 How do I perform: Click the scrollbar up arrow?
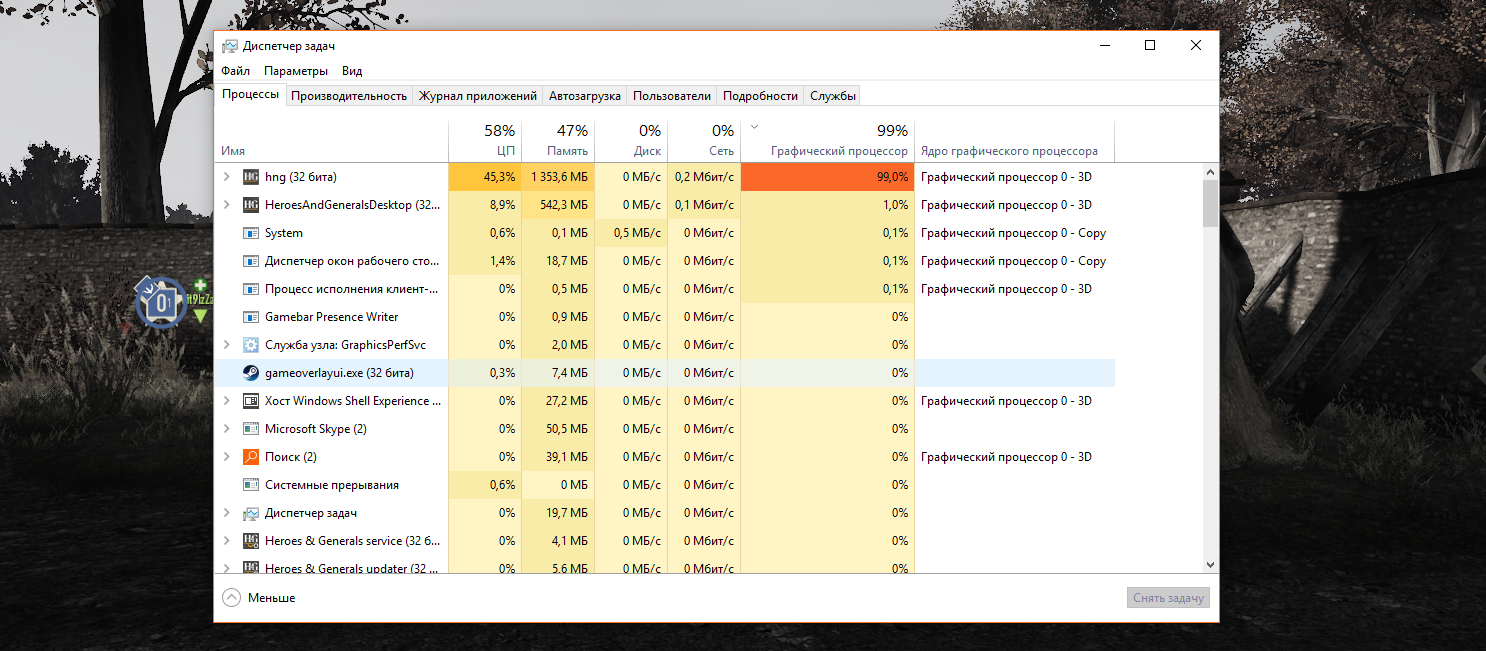[x=1210, y=172]
